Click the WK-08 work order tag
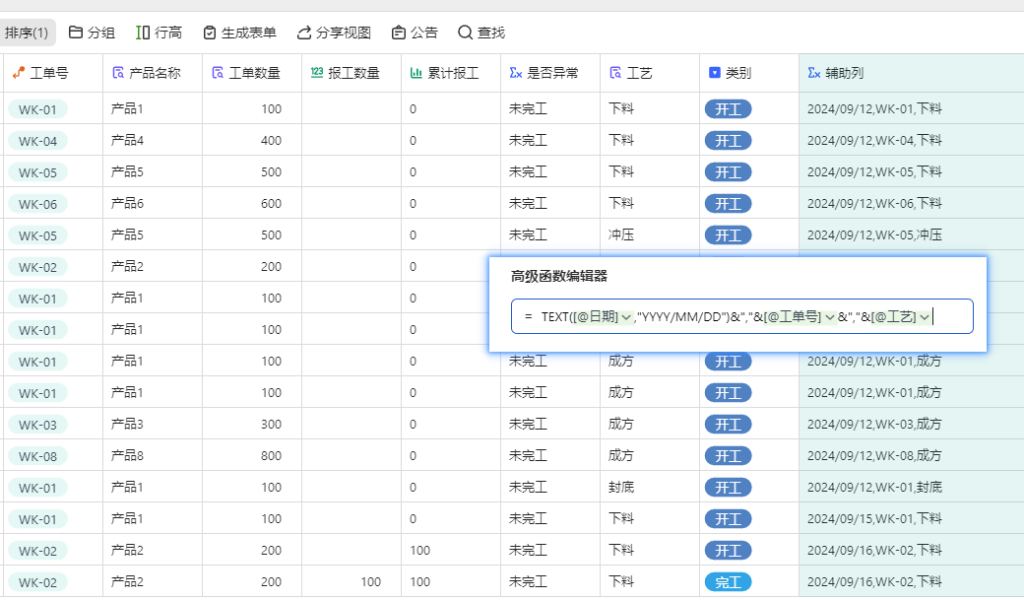The height and width of the screenshot is (600, 1024). [38, 456]
